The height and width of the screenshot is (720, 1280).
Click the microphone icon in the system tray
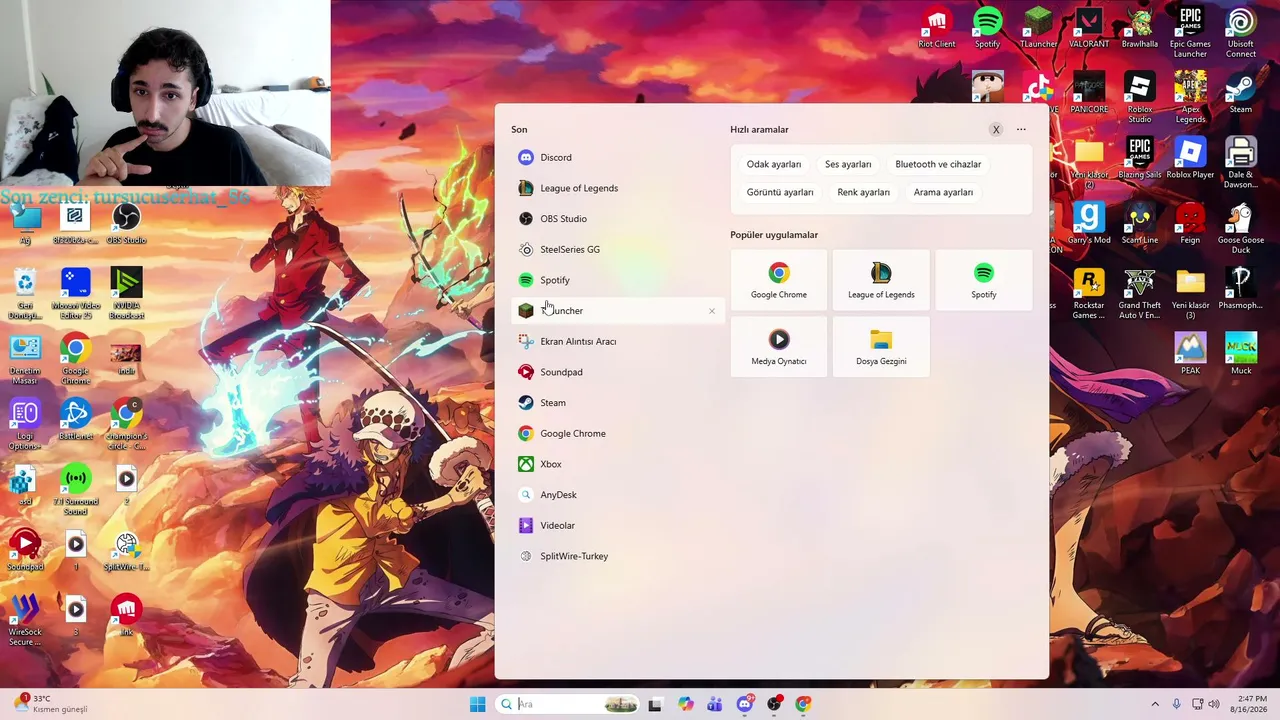click(1176, 704)
